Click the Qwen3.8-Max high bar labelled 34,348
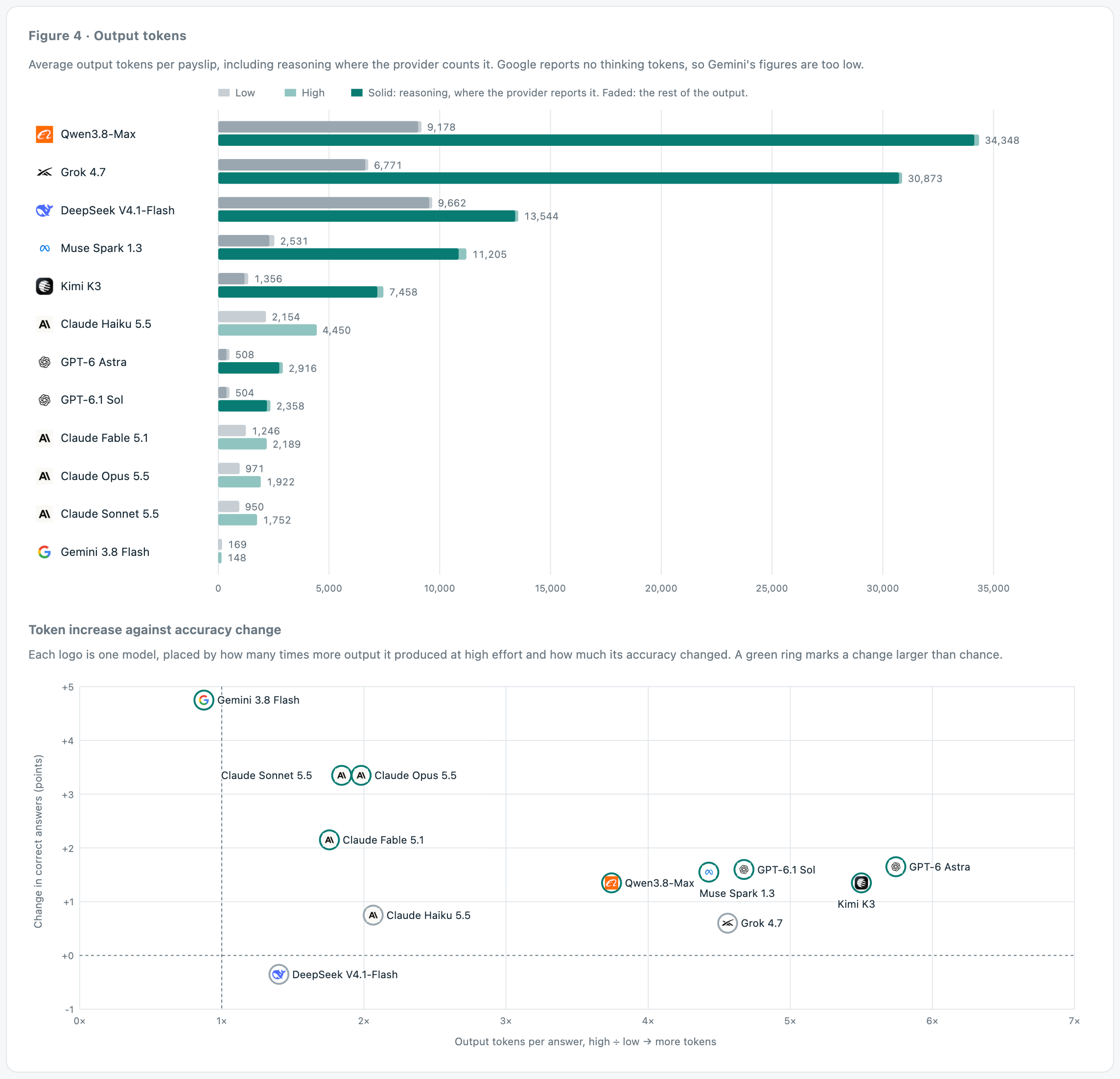 [598, 140]
